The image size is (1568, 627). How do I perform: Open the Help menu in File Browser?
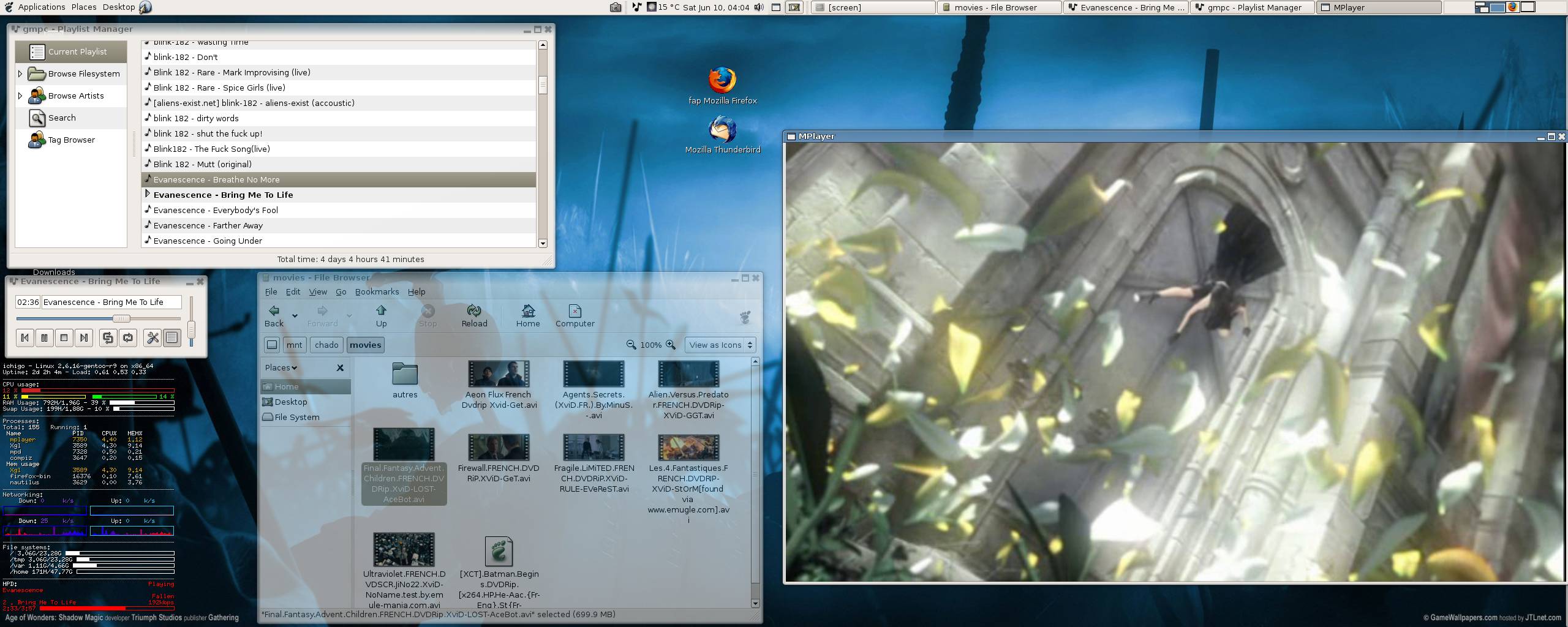[417, 292]
